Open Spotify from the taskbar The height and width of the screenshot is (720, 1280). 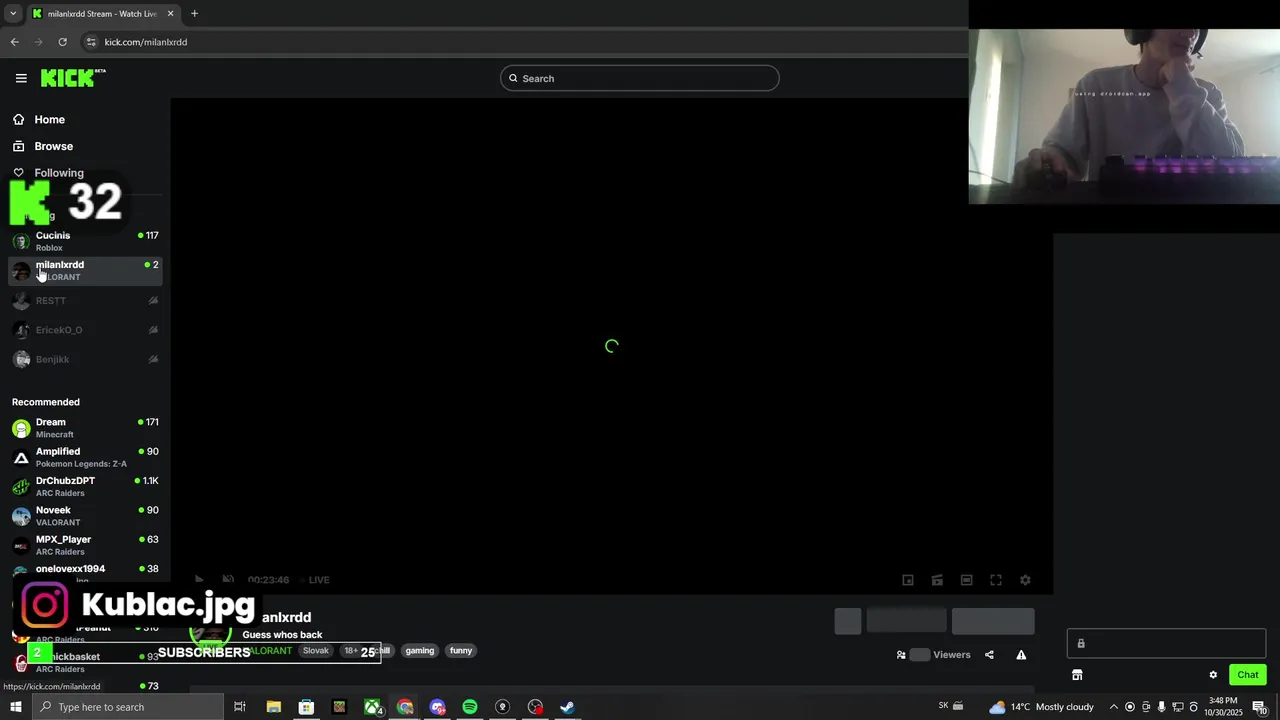click(x=470, y=707)
